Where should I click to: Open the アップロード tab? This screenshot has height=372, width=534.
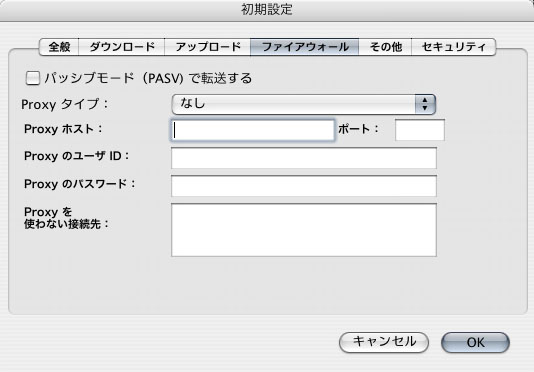[x=208, y=47]
